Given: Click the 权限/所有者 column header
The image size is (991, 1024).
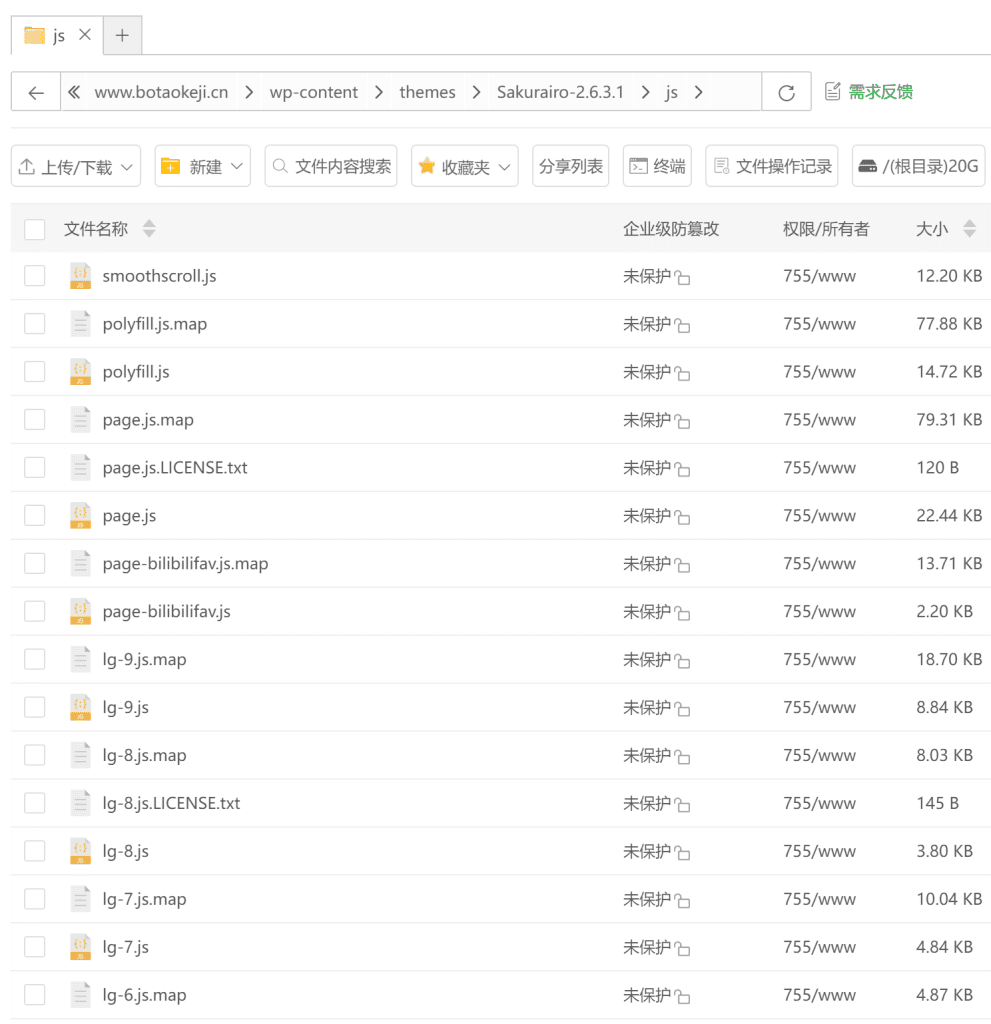Looking at the screenshot, I should 826,229.
